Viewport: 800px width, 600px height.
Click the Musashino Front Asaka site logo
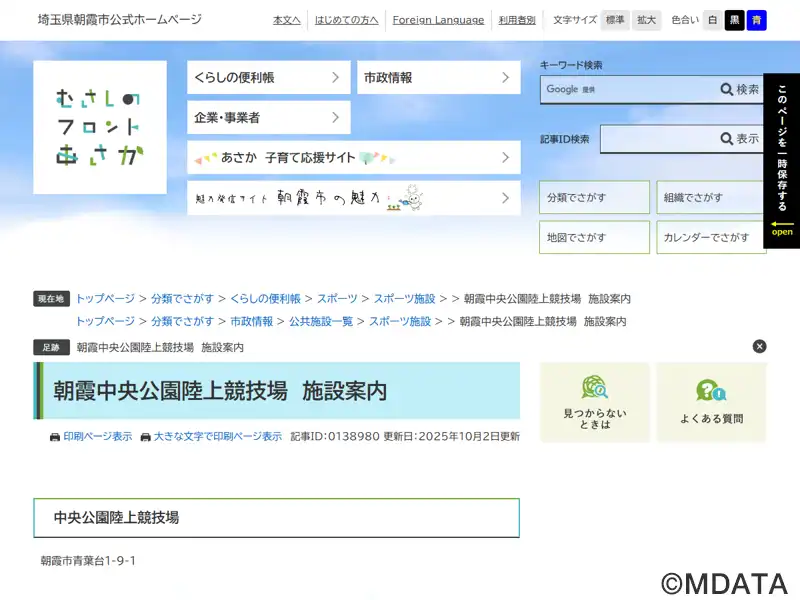[100, 127]
